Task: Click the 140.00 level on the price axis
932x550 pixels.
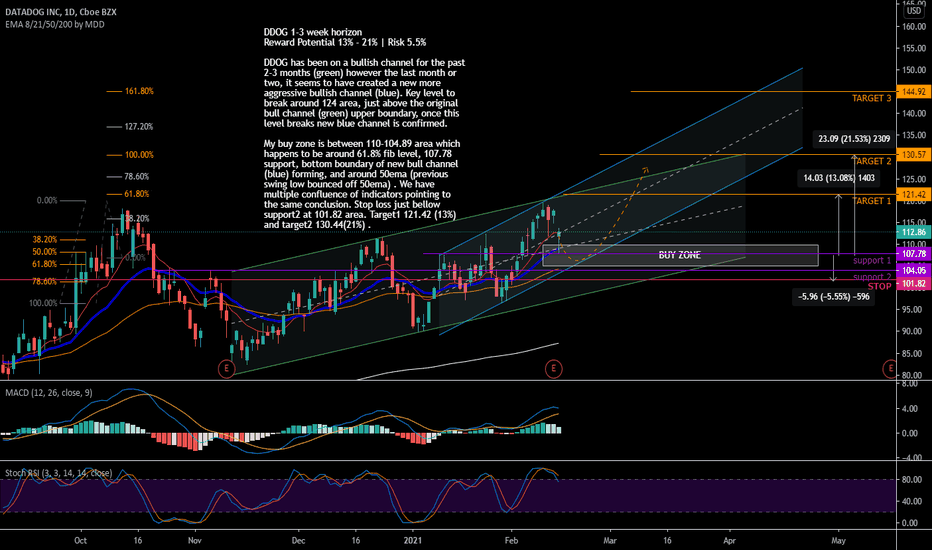Action: [x=914, y=114]
